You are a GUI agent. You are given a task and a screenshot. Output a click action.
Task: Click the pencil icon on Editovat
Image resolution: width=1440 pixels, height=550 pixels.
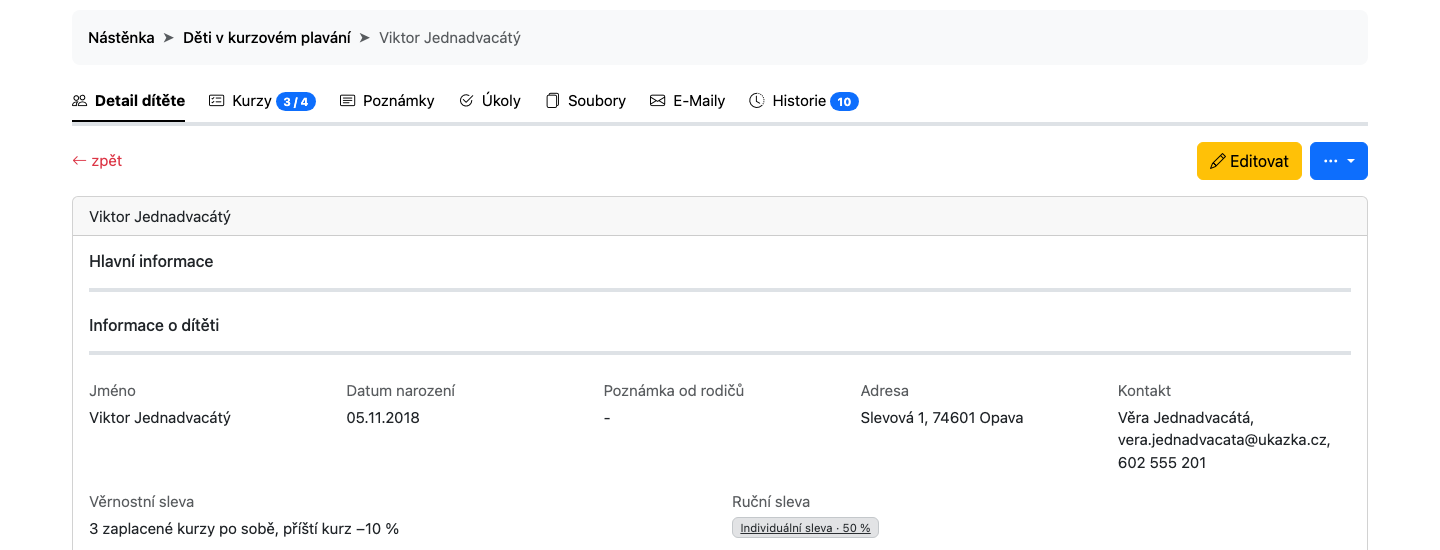(x=1217, y=161)
